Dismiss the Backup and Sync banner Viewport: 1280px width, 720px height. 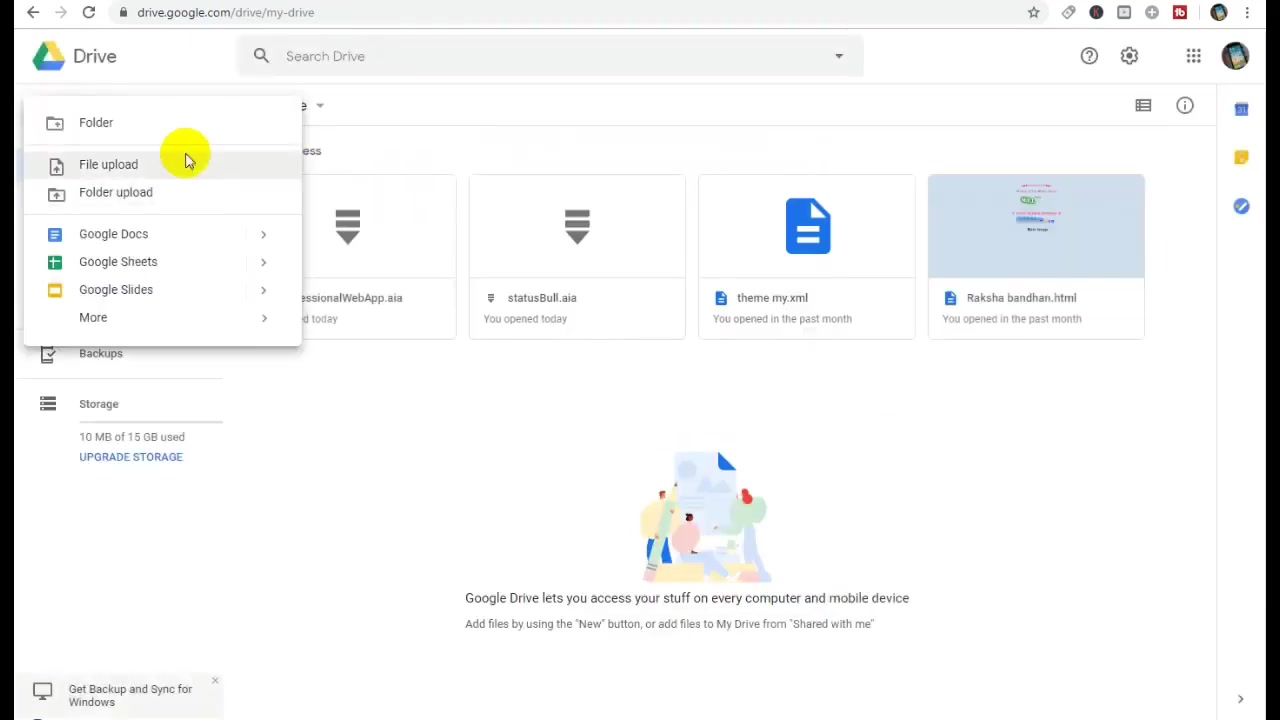pyautogui.click(x=214, y=681)
